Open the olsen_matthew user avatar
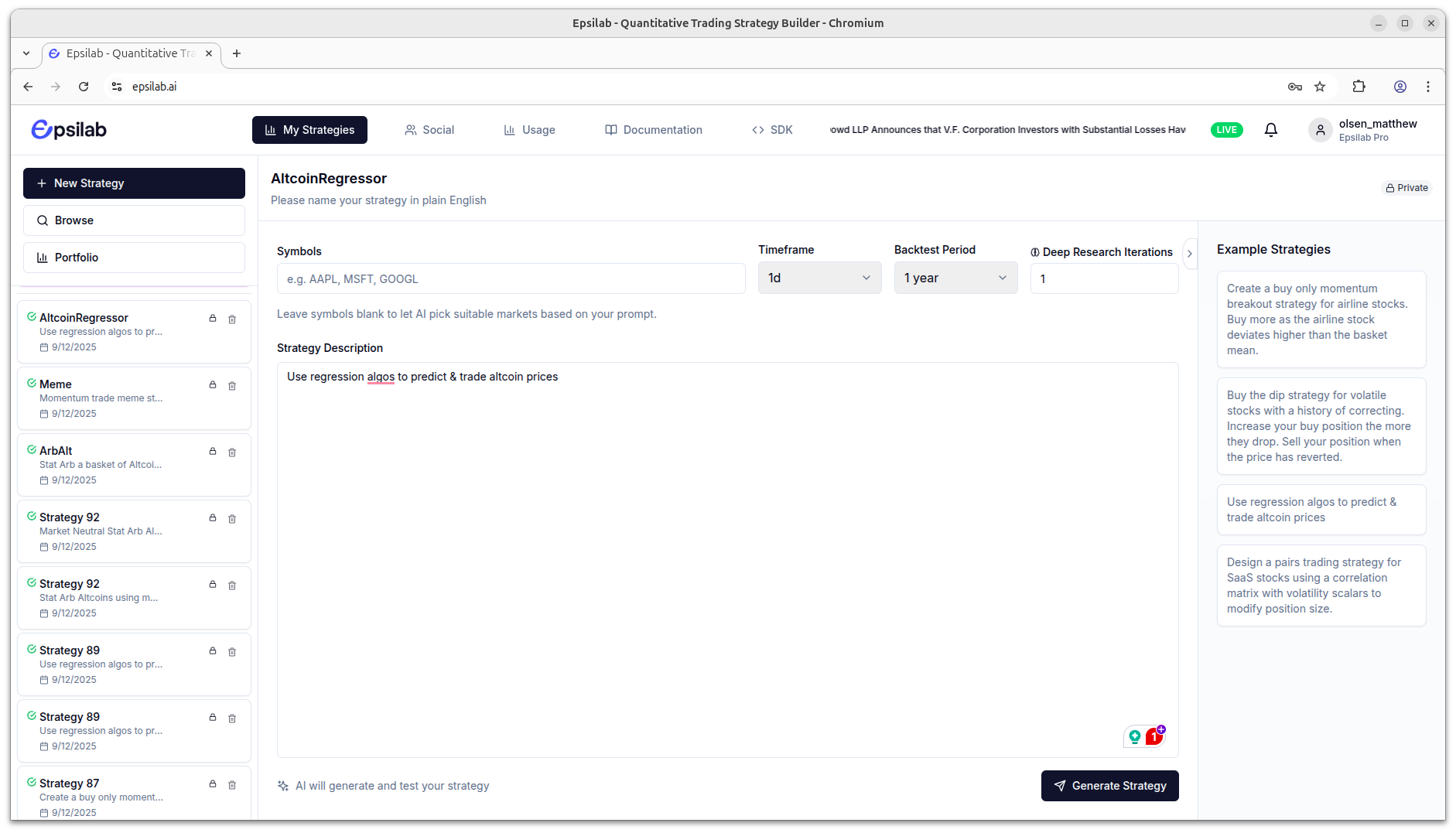This screenshot has height=833, width=1456. (x=1321, y=130)
